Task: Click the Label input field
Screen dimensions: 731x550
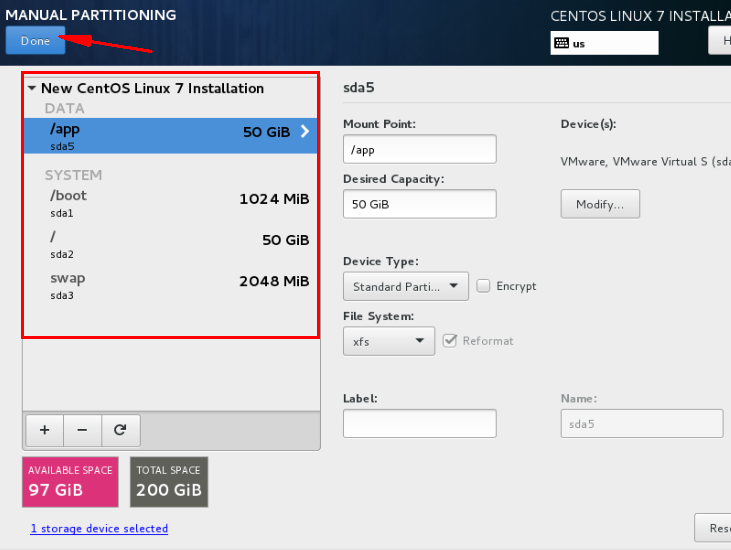Action: coord(420,423)
